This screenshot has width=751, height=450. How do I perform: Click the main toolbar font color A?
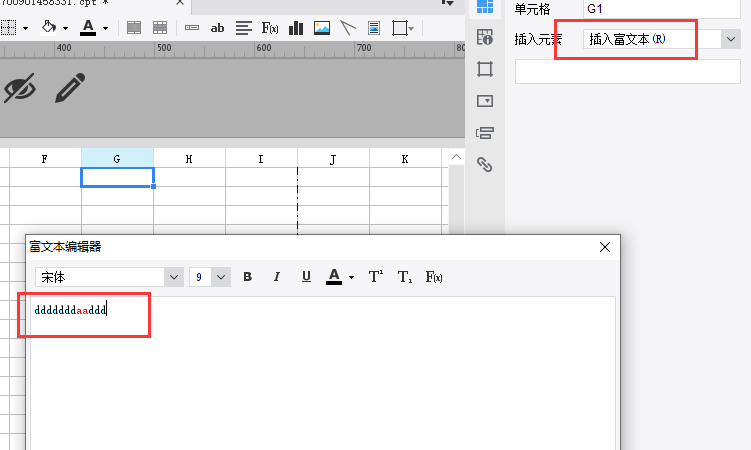coord(88,27)
